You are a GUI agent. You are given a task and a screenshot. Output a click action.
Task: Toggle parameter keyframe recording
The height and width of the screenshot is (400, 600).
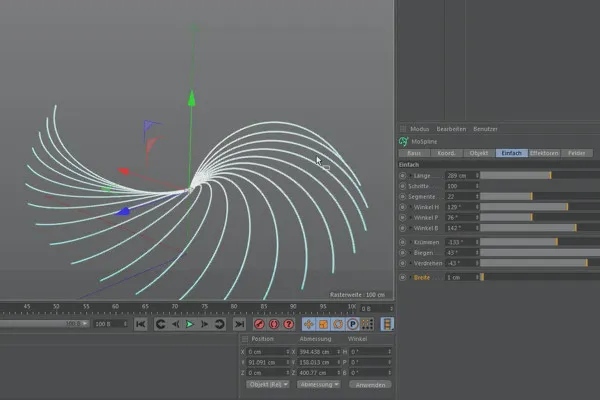(x=352, y=324)
